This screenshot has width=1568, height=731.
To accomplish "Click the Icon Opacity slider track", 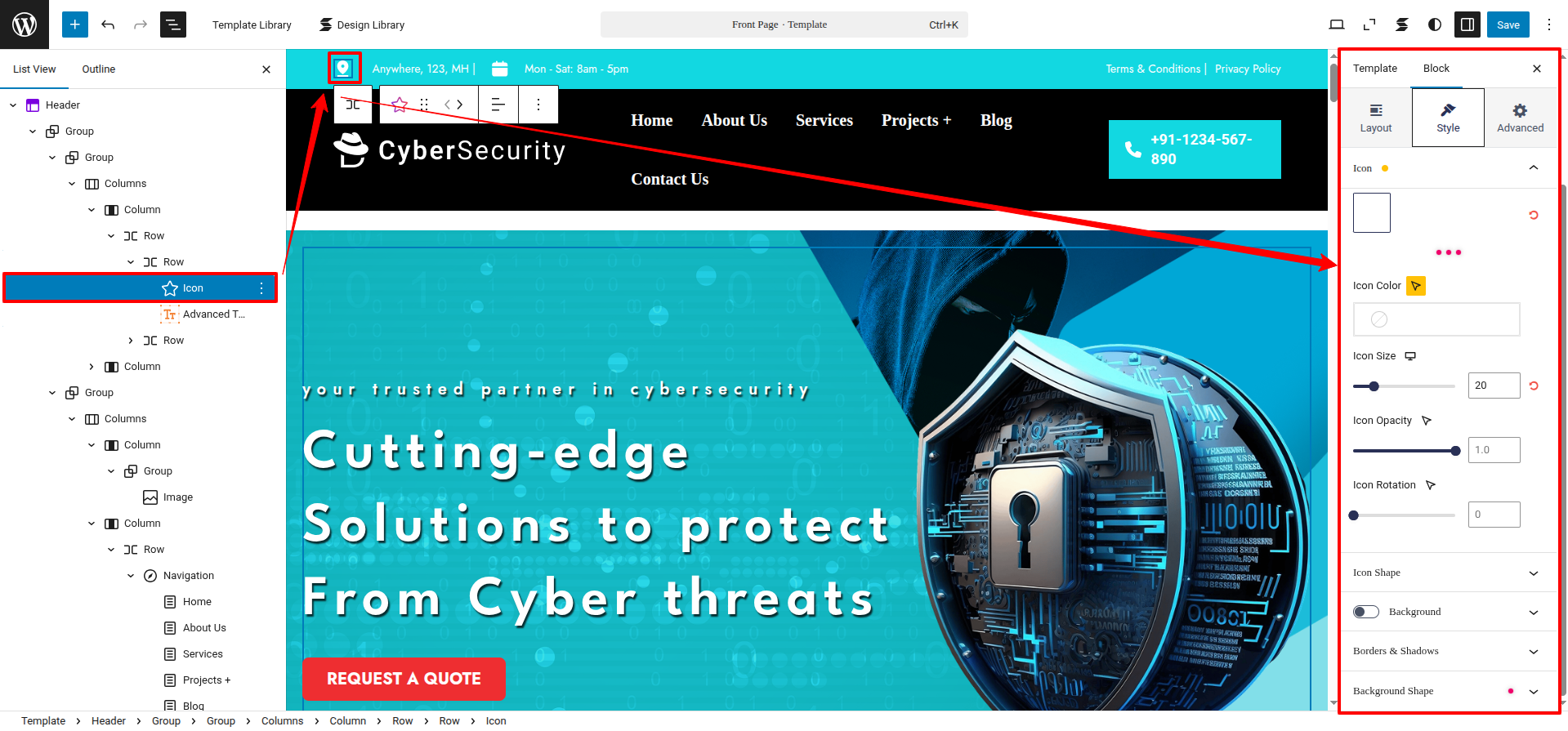I will (x=1404, y=451).
